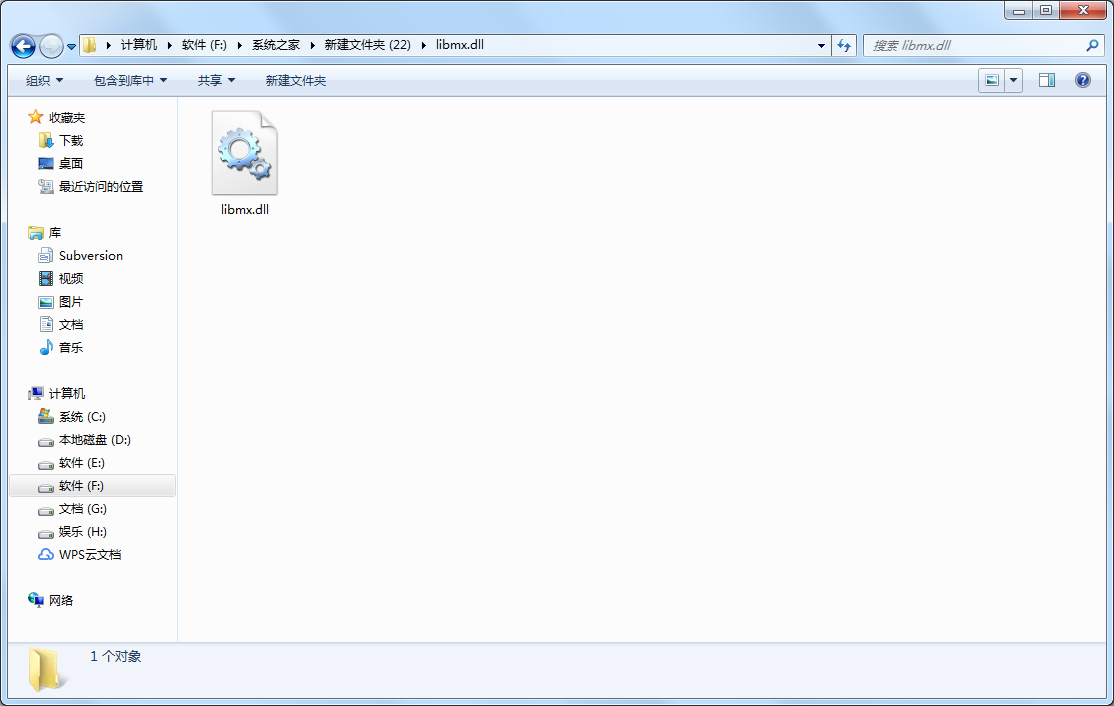Open the 共享 menu in toolbar

216,80
